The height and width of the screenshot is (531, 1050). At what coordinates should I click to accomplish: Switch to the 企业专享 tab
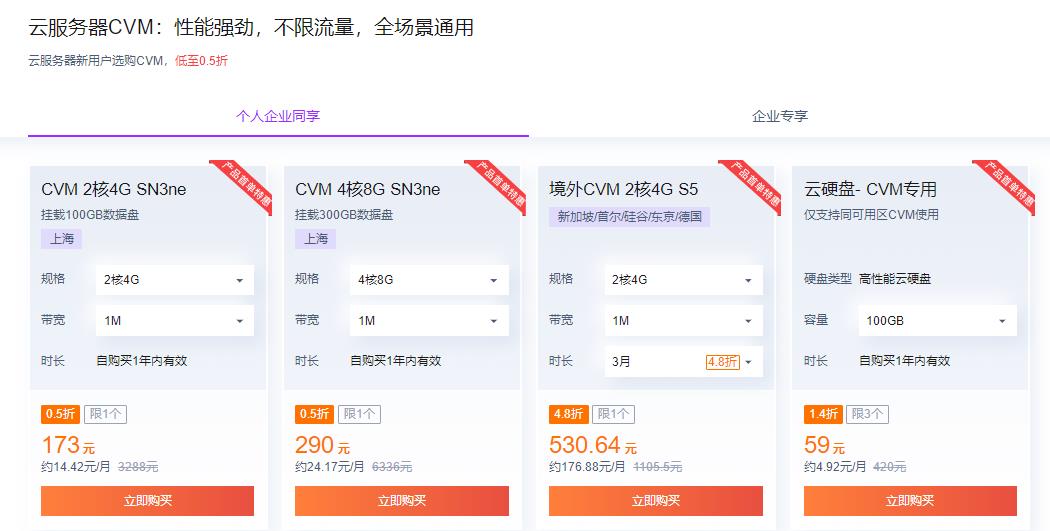779,117
